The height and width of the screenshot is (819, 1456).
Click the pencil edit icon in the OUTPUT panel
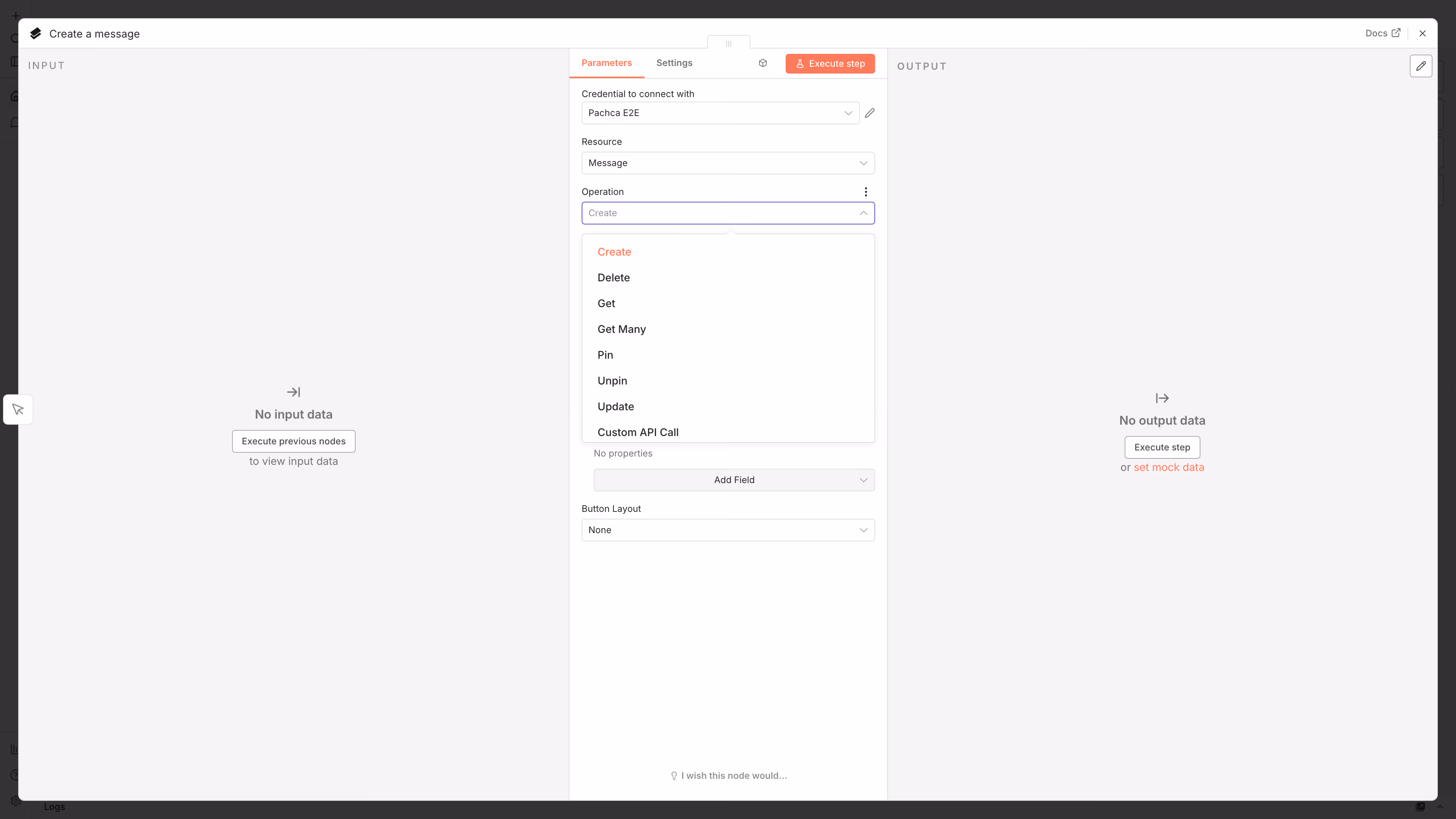coord(1420,66)
